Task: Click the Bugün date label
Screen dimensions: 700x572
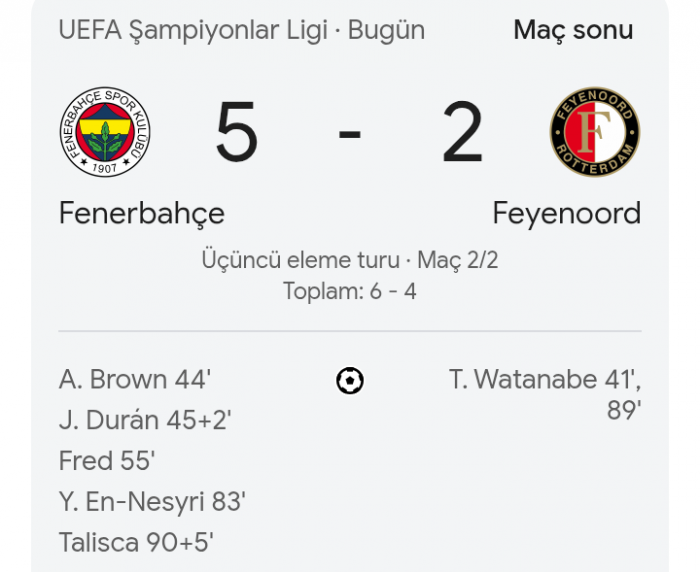Action: [386, 30]
